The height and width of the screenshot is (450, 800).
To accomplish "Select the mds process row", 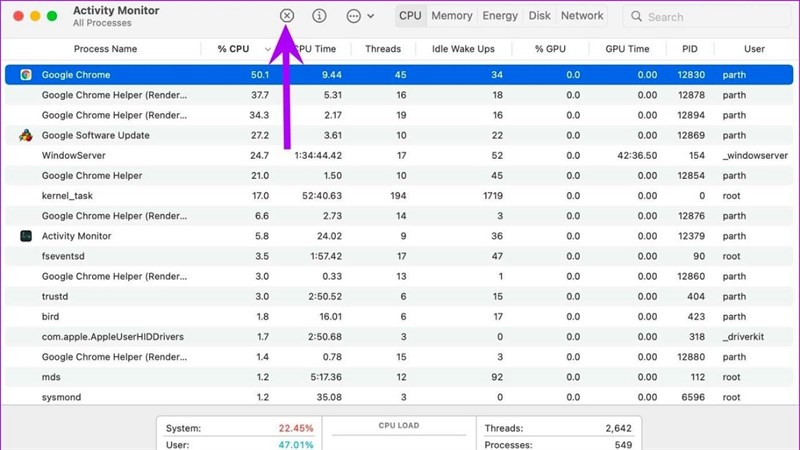I will click(399, 377).
